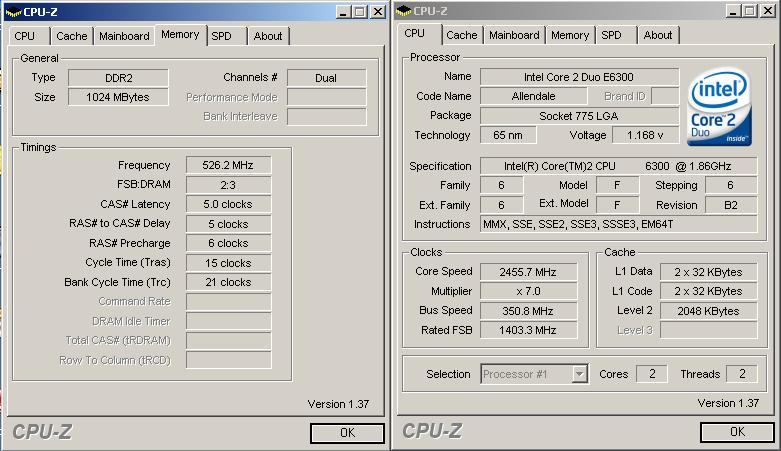This screenshot has height=451, width=781.
Task: Click Rated FSB value 1403.3 MHz
Action: coord(528,330)
